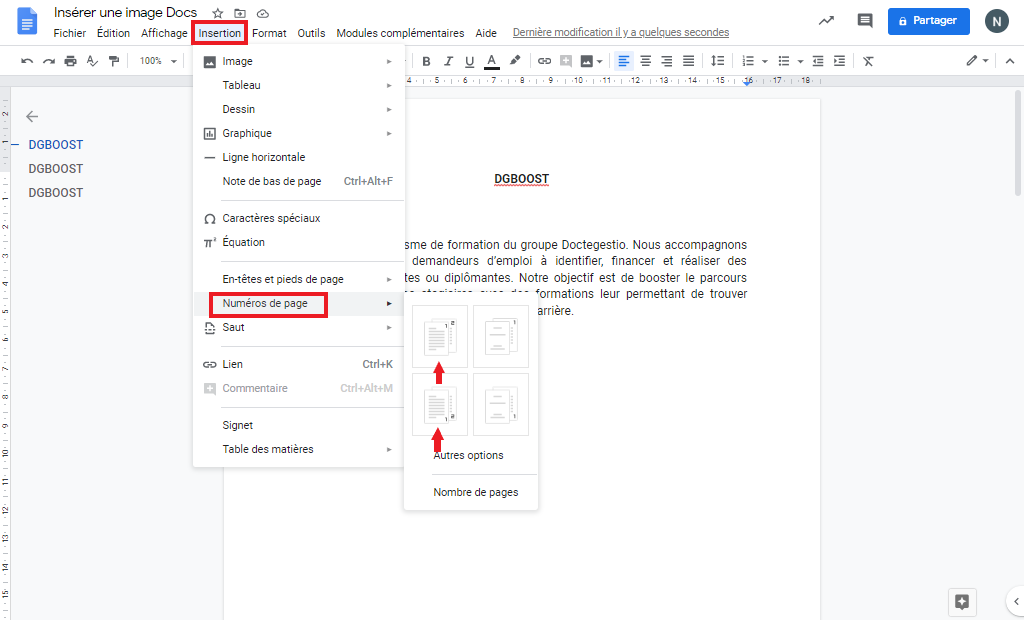Image resolution: width=1024 pixels, height=620 pixels.
Task: Click the blue Partager button
Action: (x=928, y=20)
